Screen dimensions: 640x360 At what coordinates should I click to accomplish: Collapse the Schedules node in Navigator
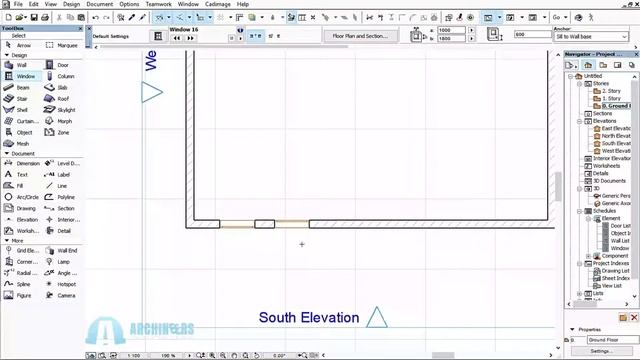579,211
